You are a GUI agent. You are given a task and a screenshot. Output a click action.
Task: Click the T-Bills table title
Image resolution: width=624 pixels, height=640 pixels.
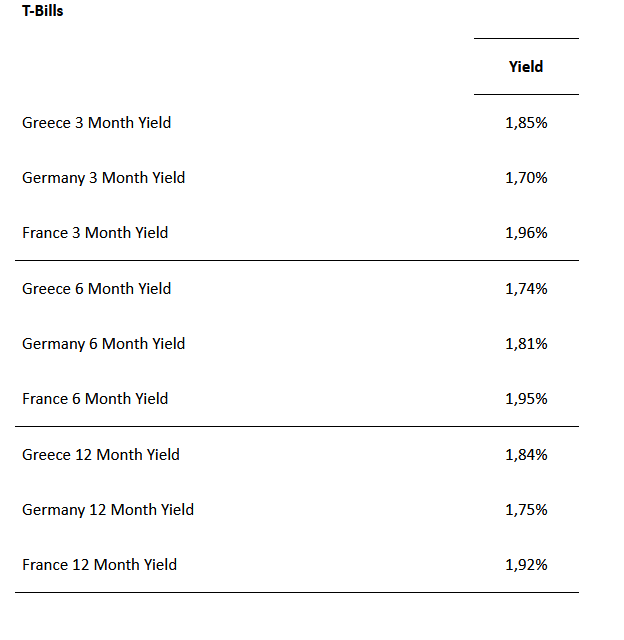click(x=42, y=12)
